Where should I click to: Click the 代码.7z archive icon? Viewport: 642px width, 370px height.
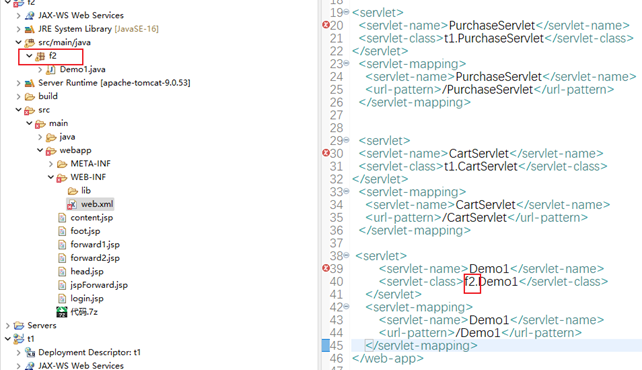pyautogui.click(x=61, y=312)
